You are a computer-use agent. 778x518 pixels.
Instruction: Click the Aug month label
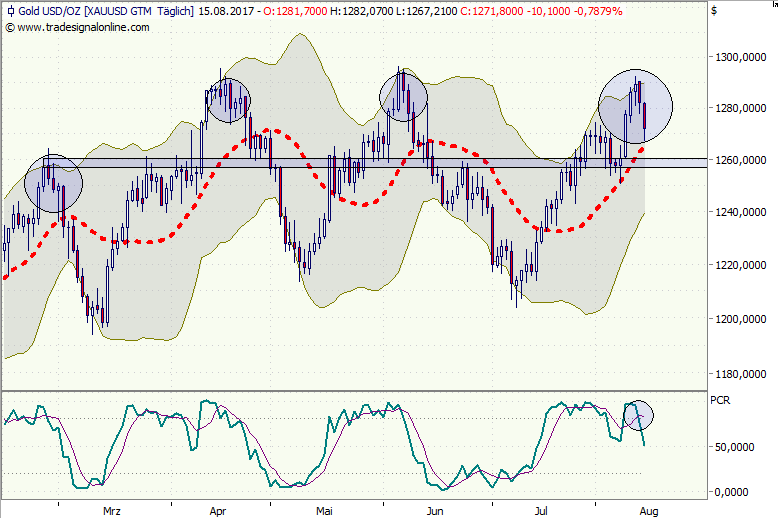648,511
